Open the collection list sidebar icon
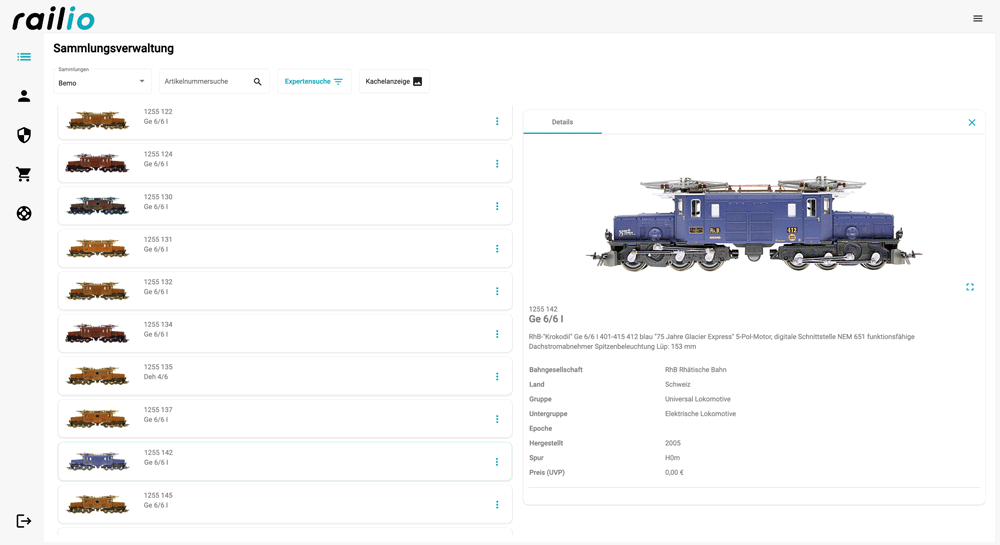The image size is (1000, 545). [x=24, y=57]
